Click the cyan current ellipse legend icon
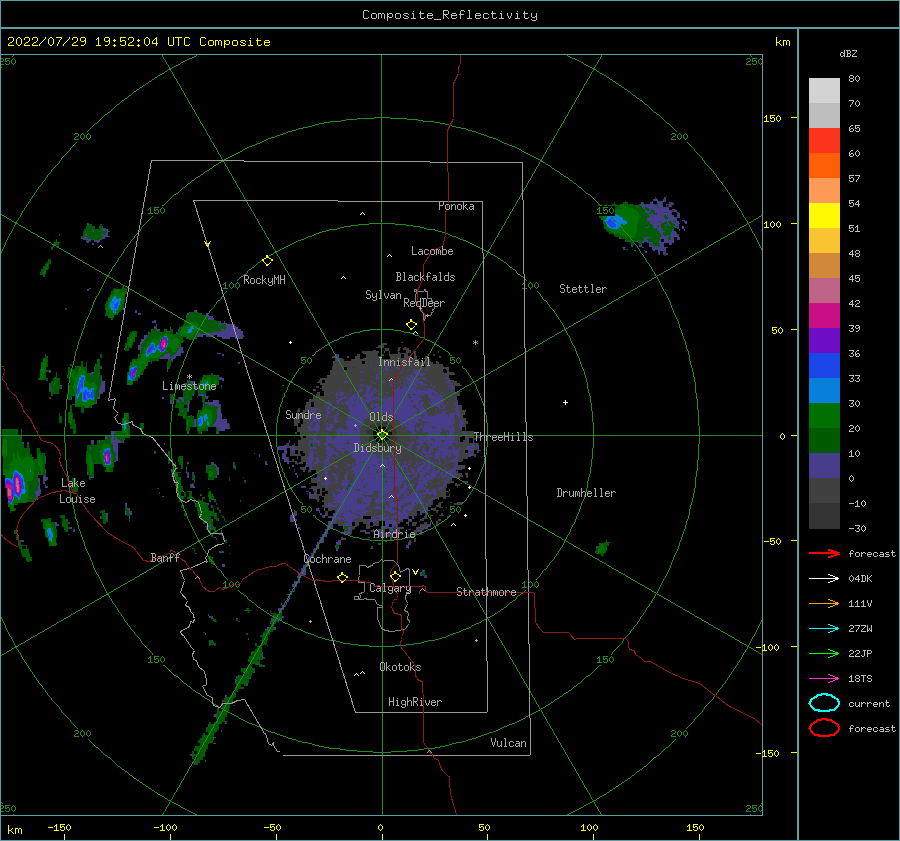 [x=824, y=703]
